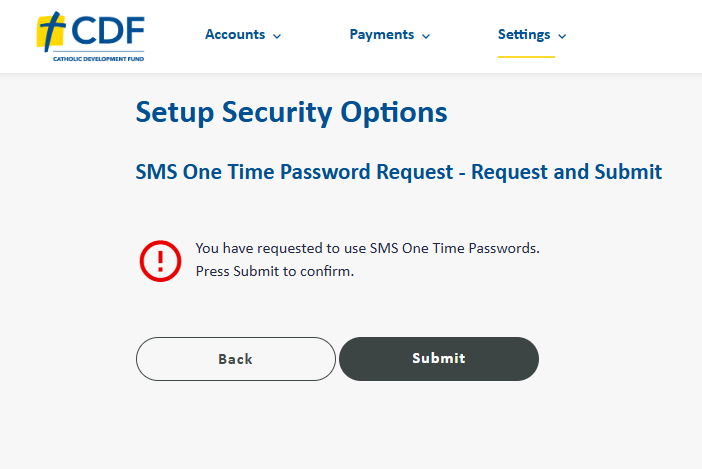
Task: Expand the Settings chevron arrow
Action: pyautogui.click(x=562, y=36)
